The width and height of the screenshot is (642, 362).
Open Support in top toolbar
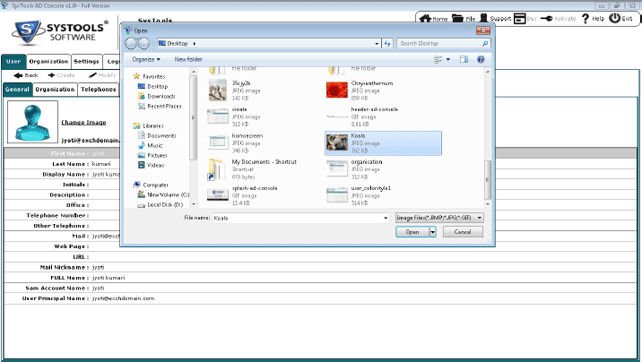495,18
